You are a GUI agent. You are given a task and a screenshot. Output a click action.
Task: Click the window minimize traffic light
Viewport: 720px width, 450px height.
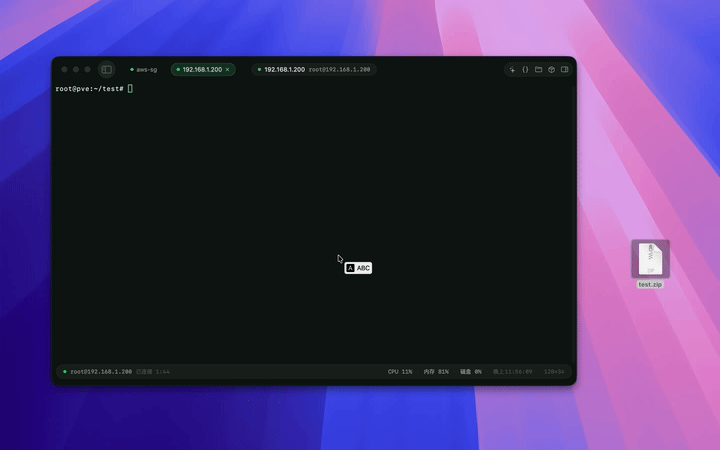[x=76, y=70]
